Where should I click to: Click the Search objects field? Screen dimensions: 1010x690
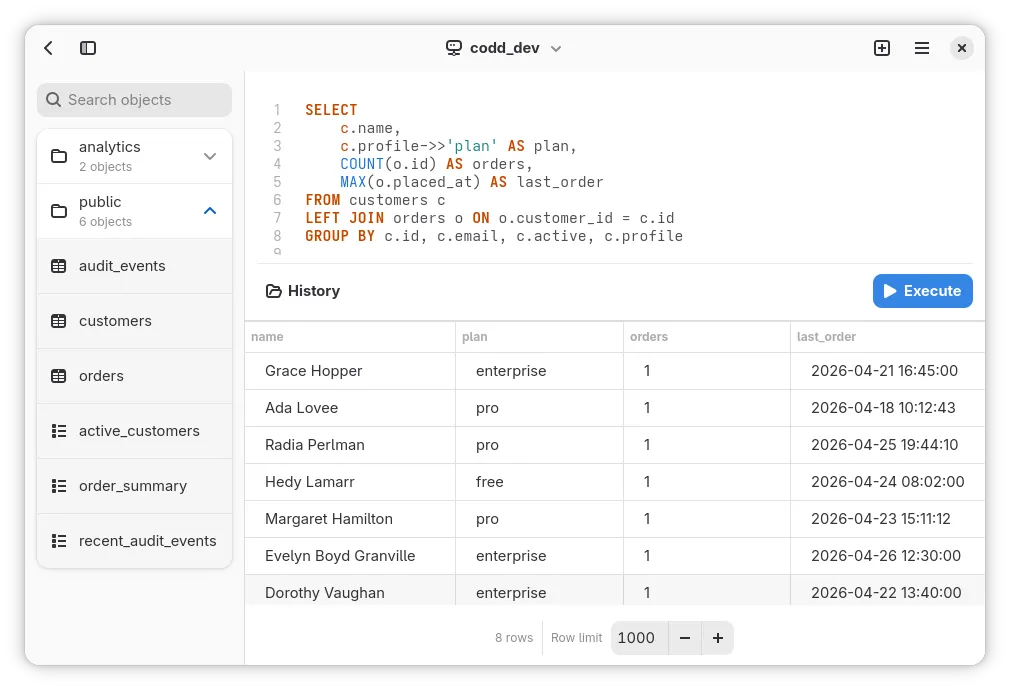coord(135,100)
